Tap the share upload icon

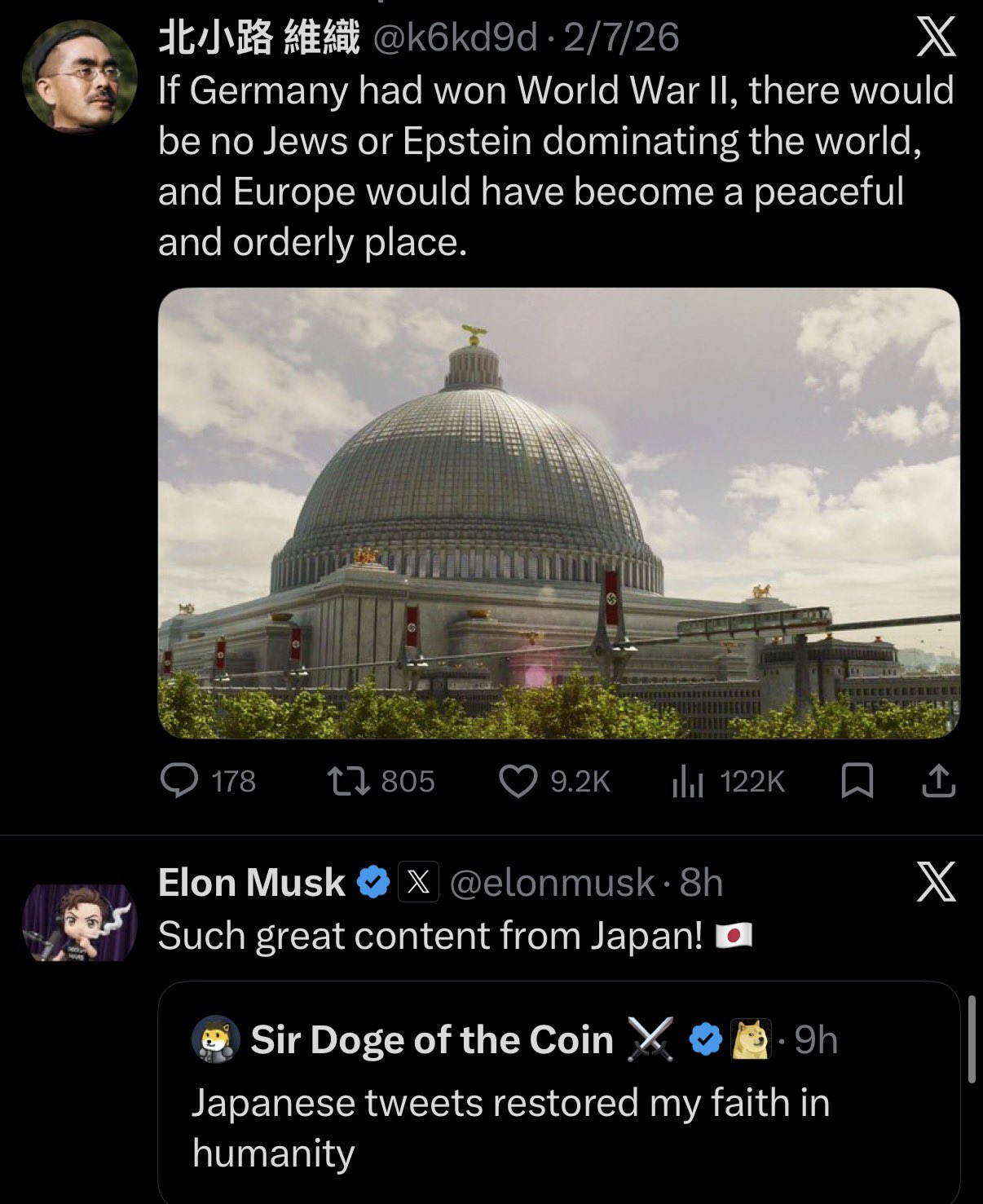pyautogui.click(x=938, y=781)
